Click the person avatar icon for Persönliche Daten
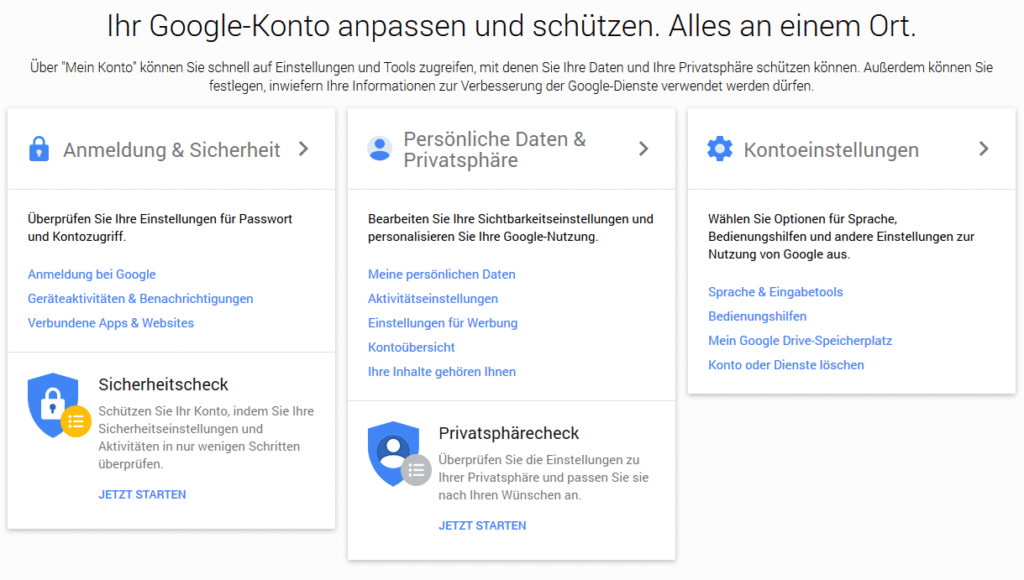 click(379, 149)
